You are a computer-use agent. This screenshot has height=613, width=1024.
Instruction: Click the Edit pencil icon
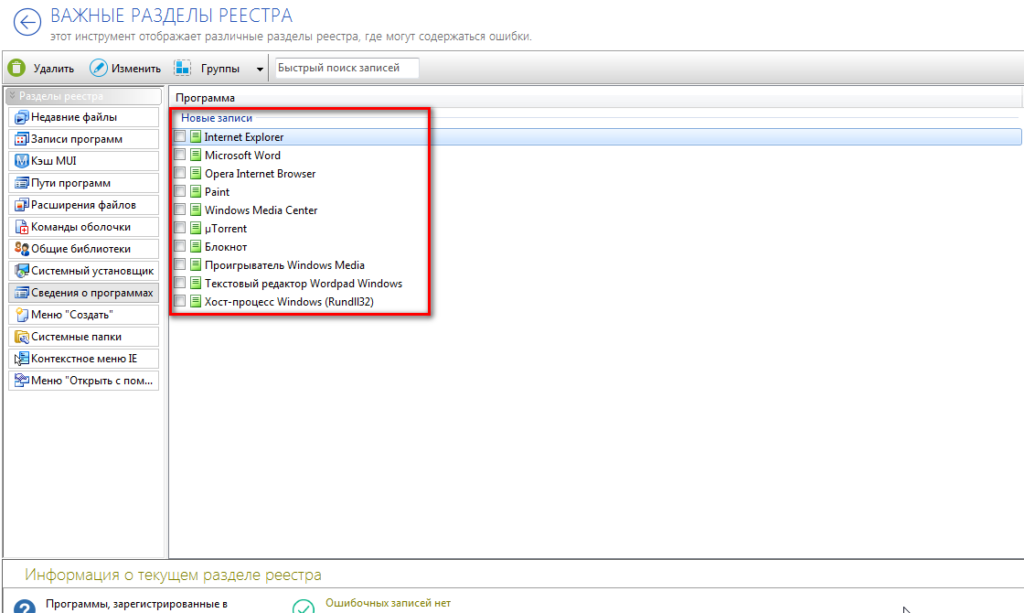[x=99, y=68]
